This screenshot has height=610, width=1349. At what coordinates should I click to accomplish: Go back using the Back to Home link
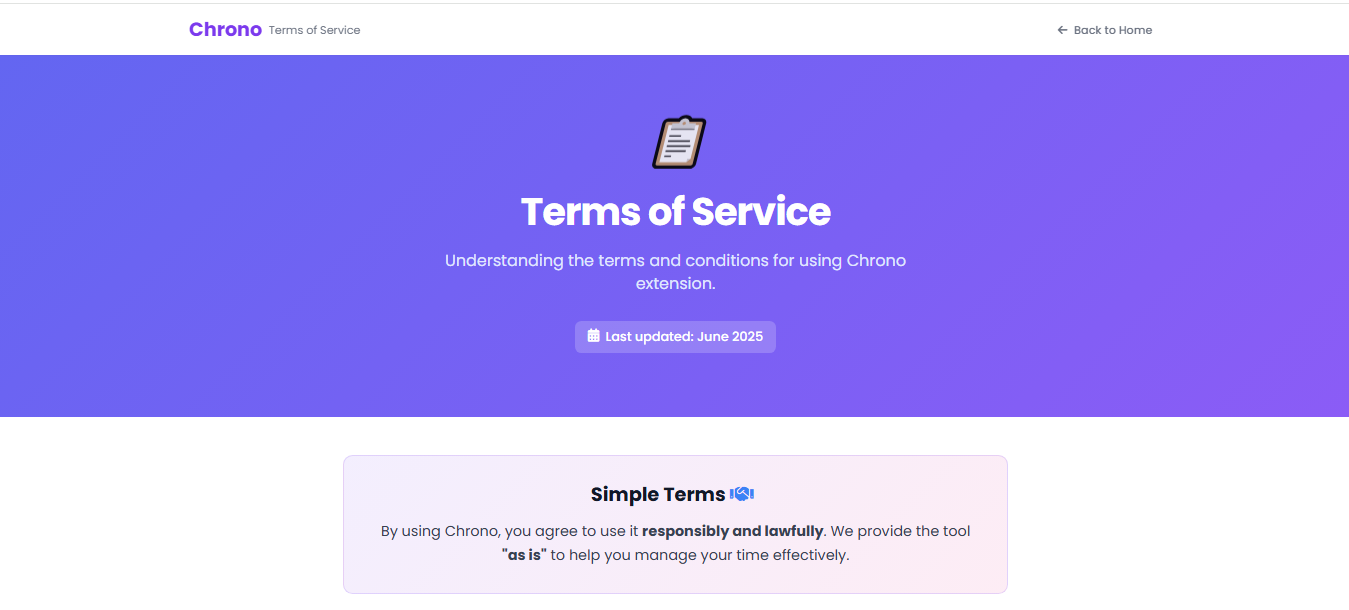point(1104,30)
